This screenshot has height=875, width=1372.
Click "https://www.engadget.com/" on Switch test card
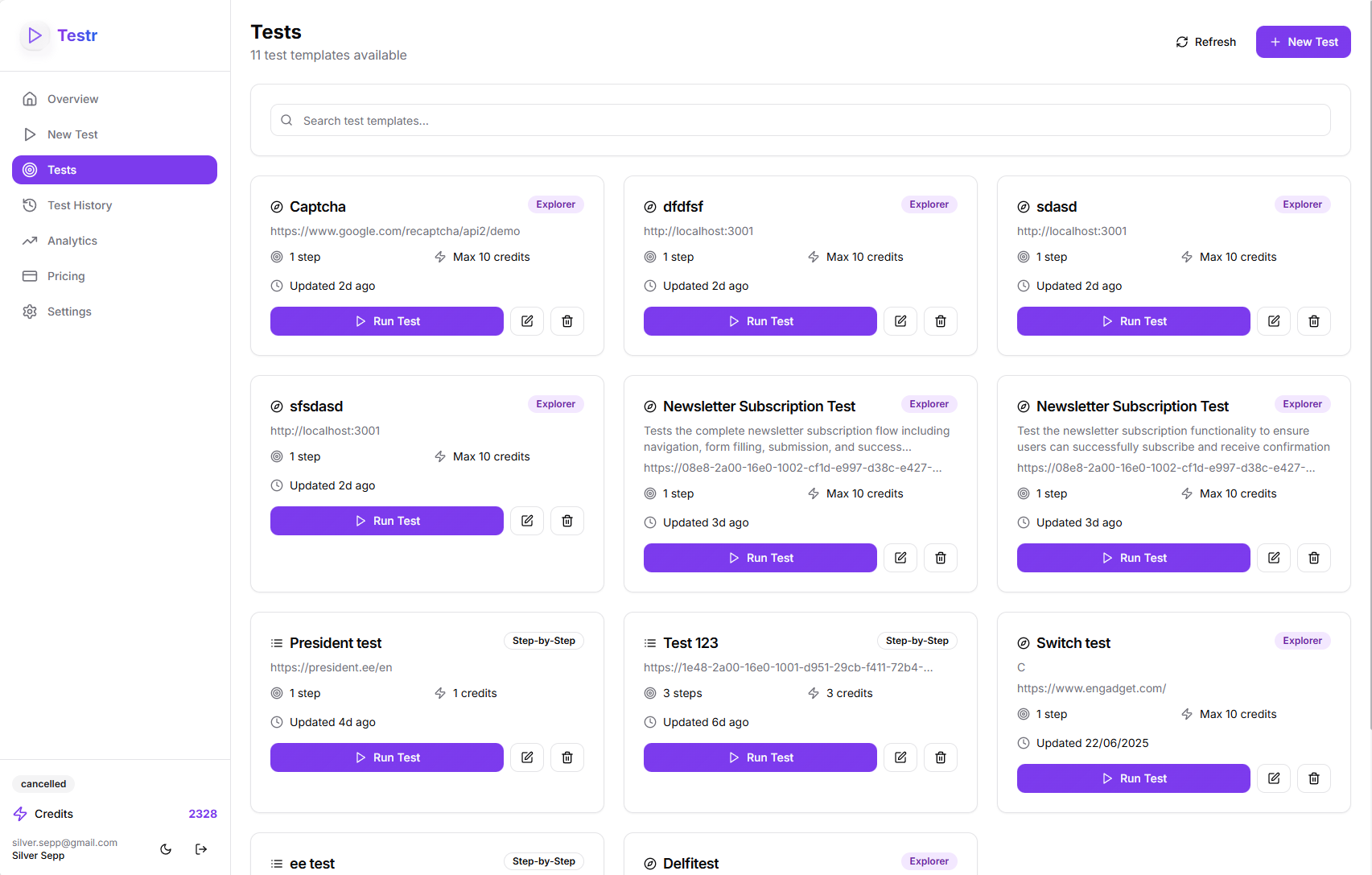pos(1091,688)
